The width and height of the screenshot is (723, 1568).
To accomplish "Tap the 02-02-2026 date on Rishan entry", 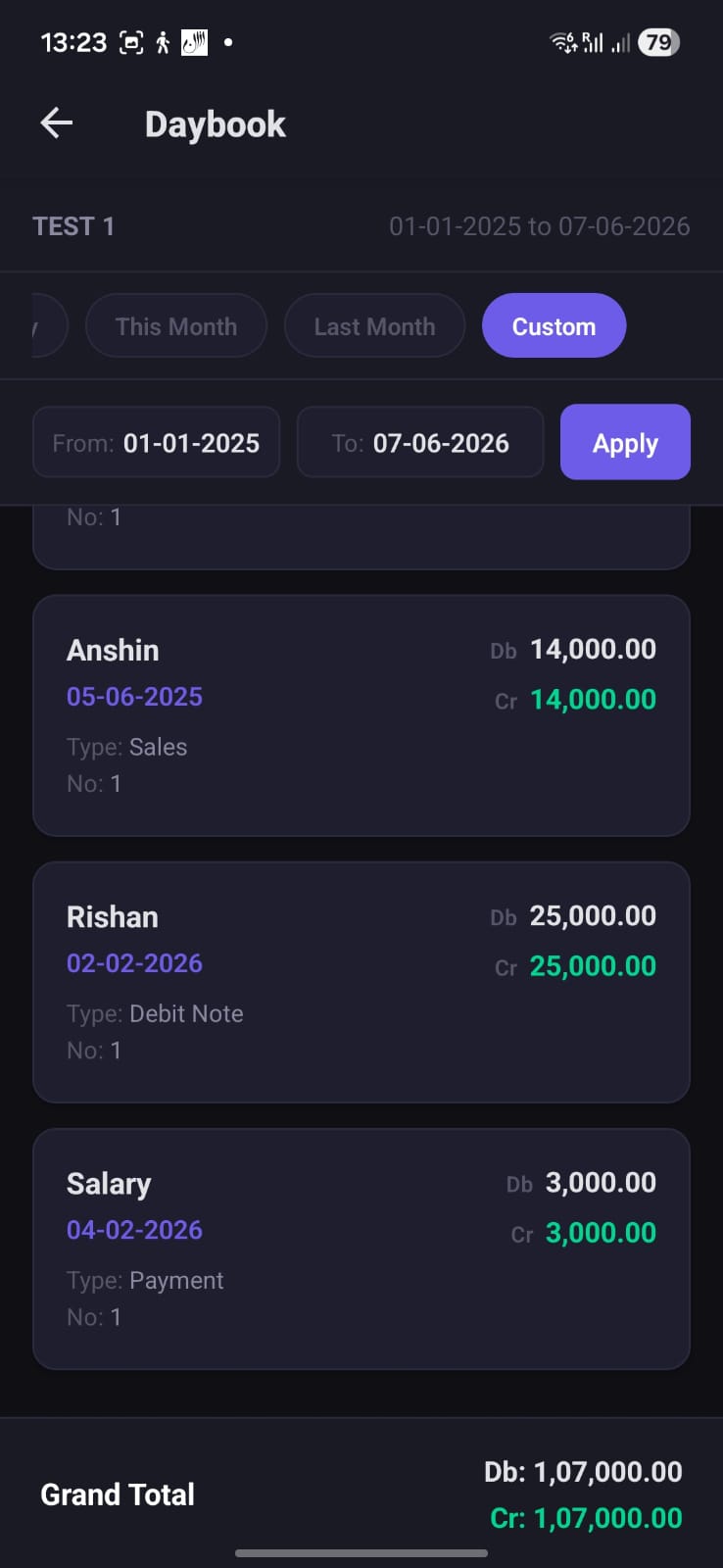I will tap(134, 963).
